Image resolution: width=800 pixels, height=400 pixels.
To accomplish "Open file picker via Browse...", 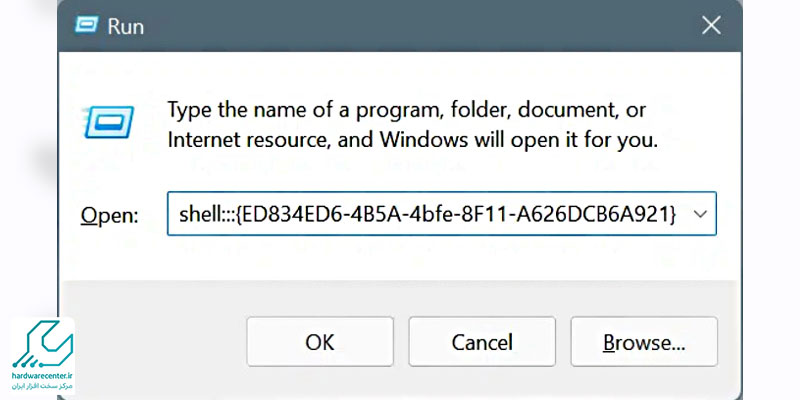I will pos(644,341).
